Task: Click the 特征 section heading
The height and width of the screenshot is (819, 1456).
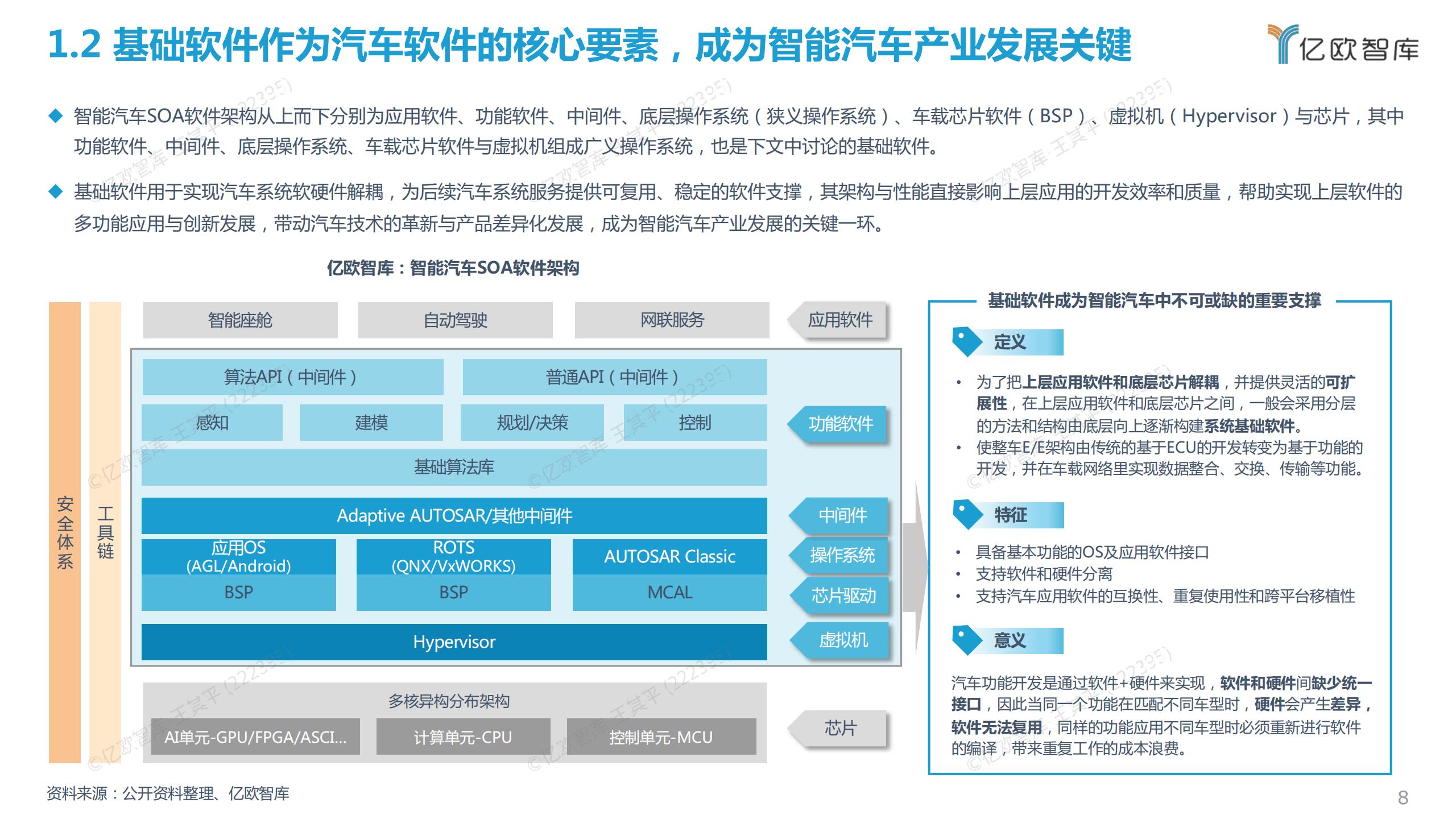Action: pyautogui.click(x=1010, y=515)
